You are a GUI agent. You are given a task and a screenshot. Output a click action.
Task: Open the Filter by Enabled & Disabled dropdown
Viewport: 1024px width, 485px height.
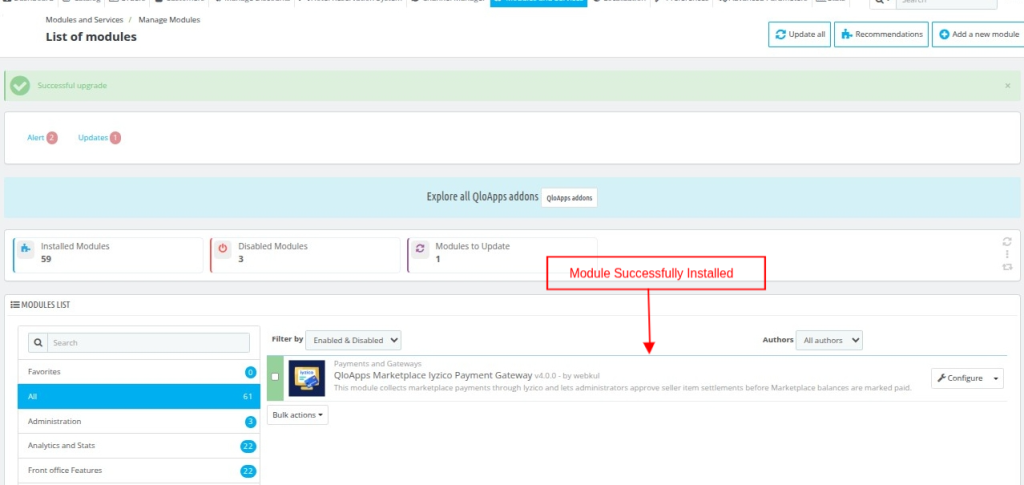[x=353, y=340]
